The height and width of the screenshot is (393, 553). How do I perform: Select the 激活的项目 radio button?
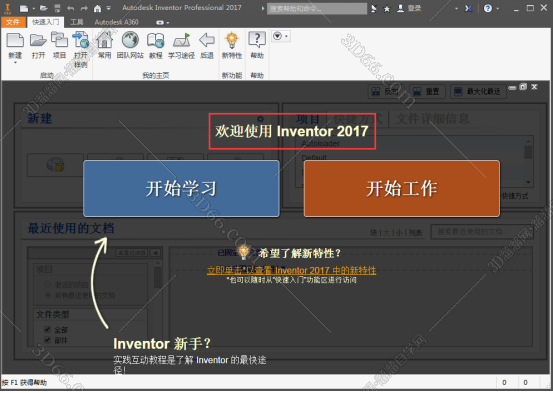click(48, 284)
